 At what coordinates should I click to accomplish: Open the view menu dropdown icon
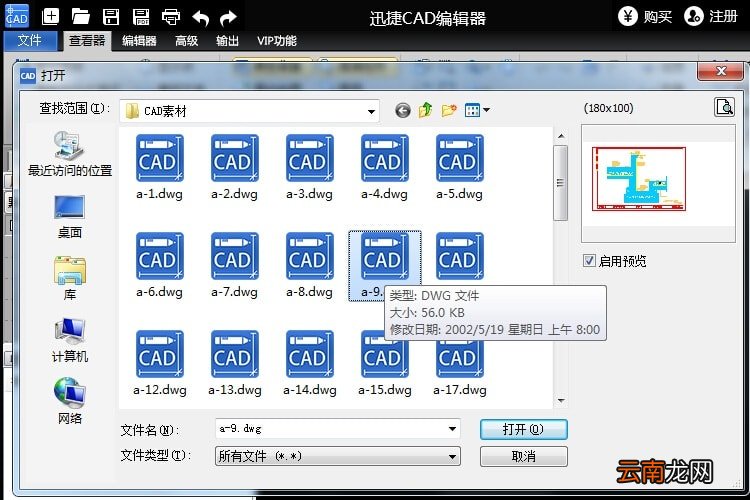(x=477, y=111)
